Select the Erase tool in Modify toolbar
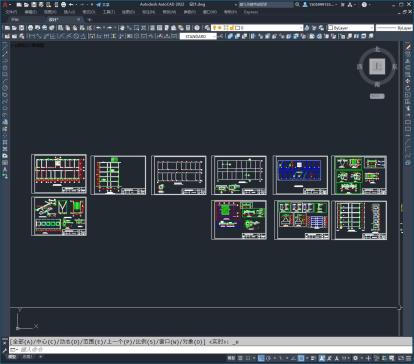Image resolution: width=414 pixels, height=364 pixels. (x=408, y=48)
